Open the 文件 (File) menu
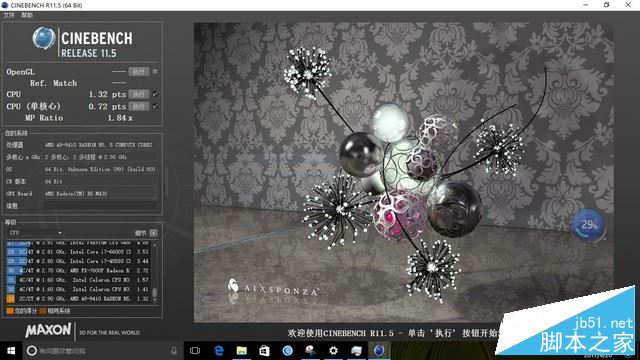 point(9,15)
